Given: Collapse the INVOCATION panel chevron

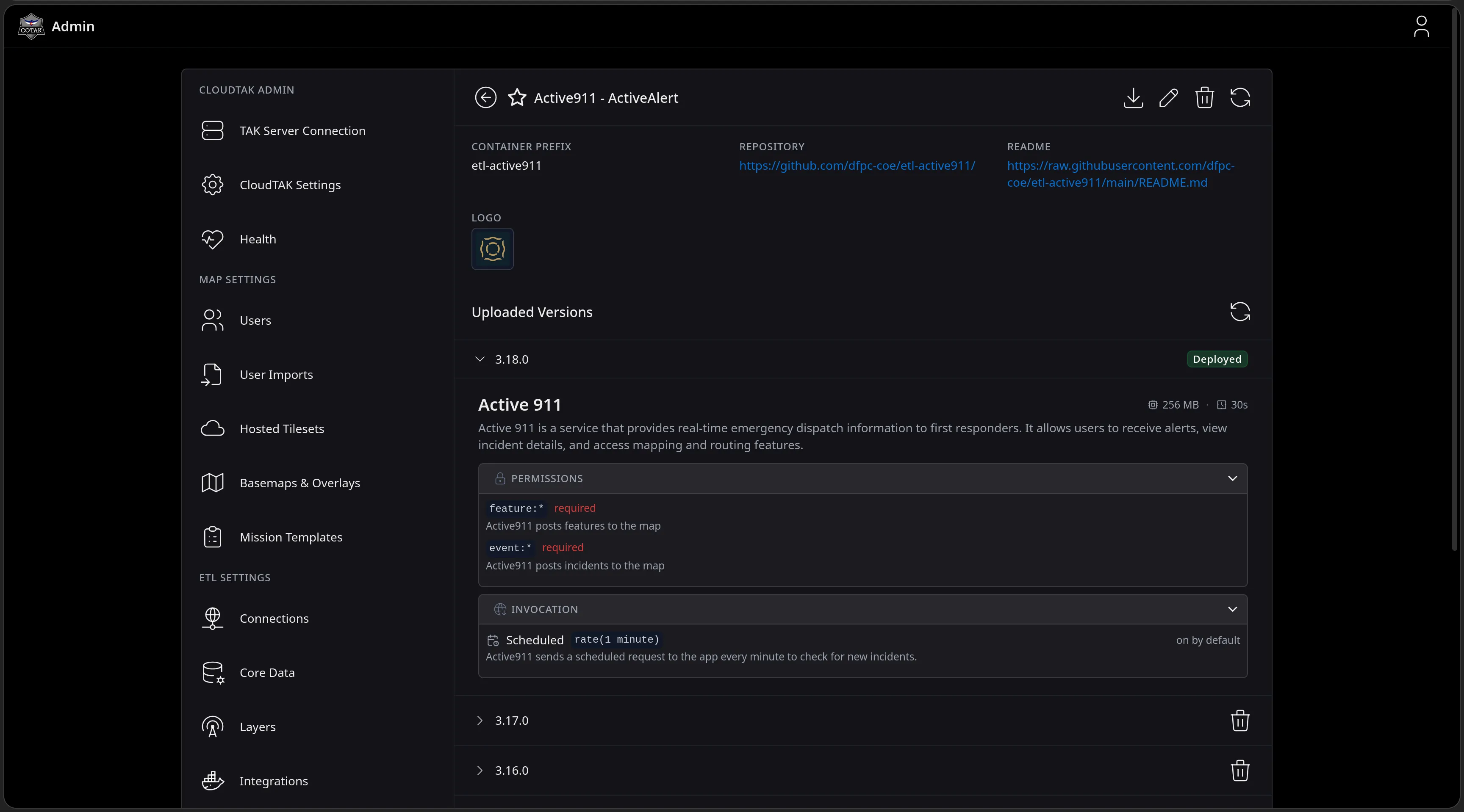Looking at the screenshot, I should click(x=1232, y=609).
